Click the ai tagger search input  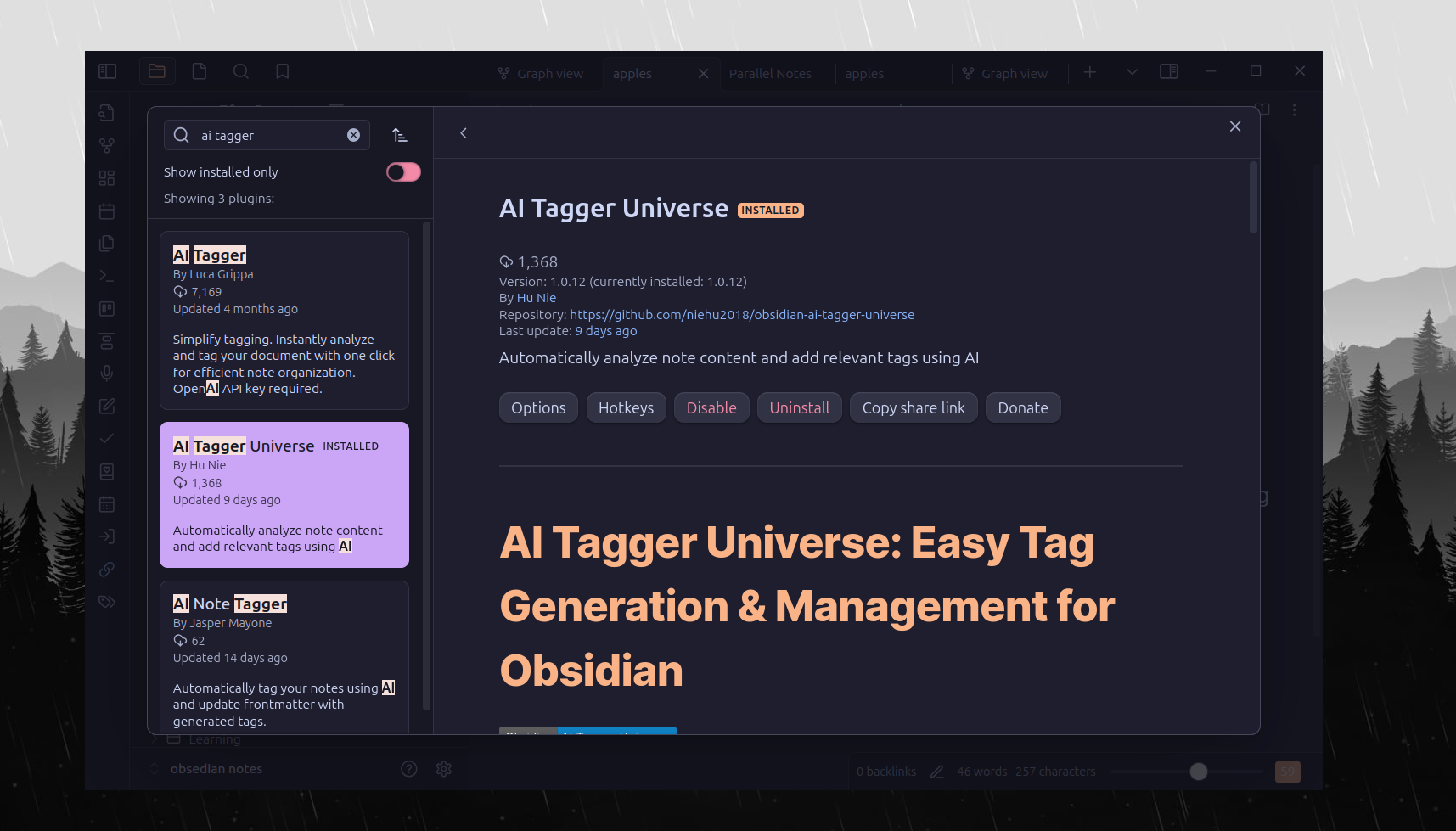pyautogui.click(x=267, y=135)
